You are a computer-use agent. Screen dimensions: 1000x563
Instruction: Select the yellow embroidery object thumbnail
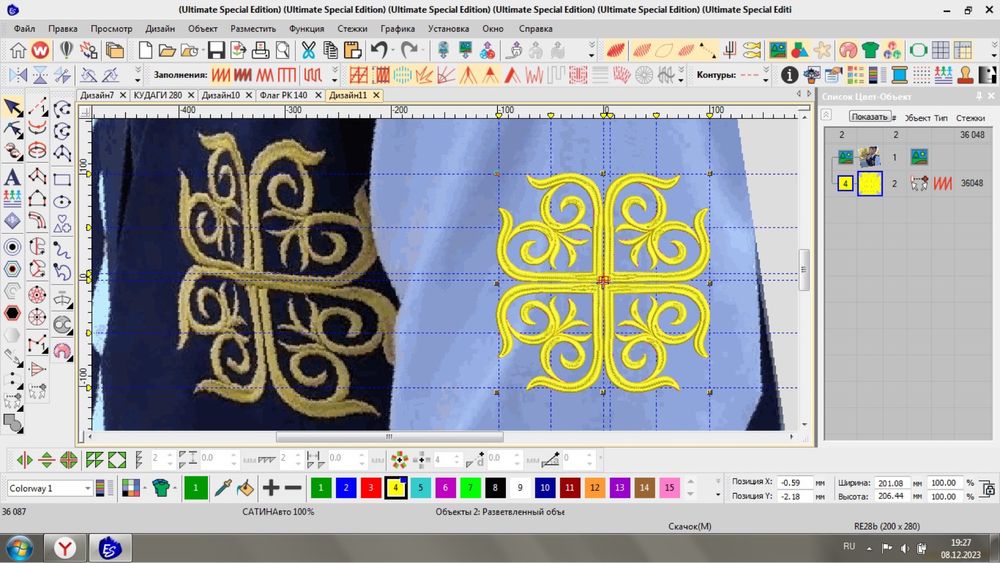[x=870, y=184]
